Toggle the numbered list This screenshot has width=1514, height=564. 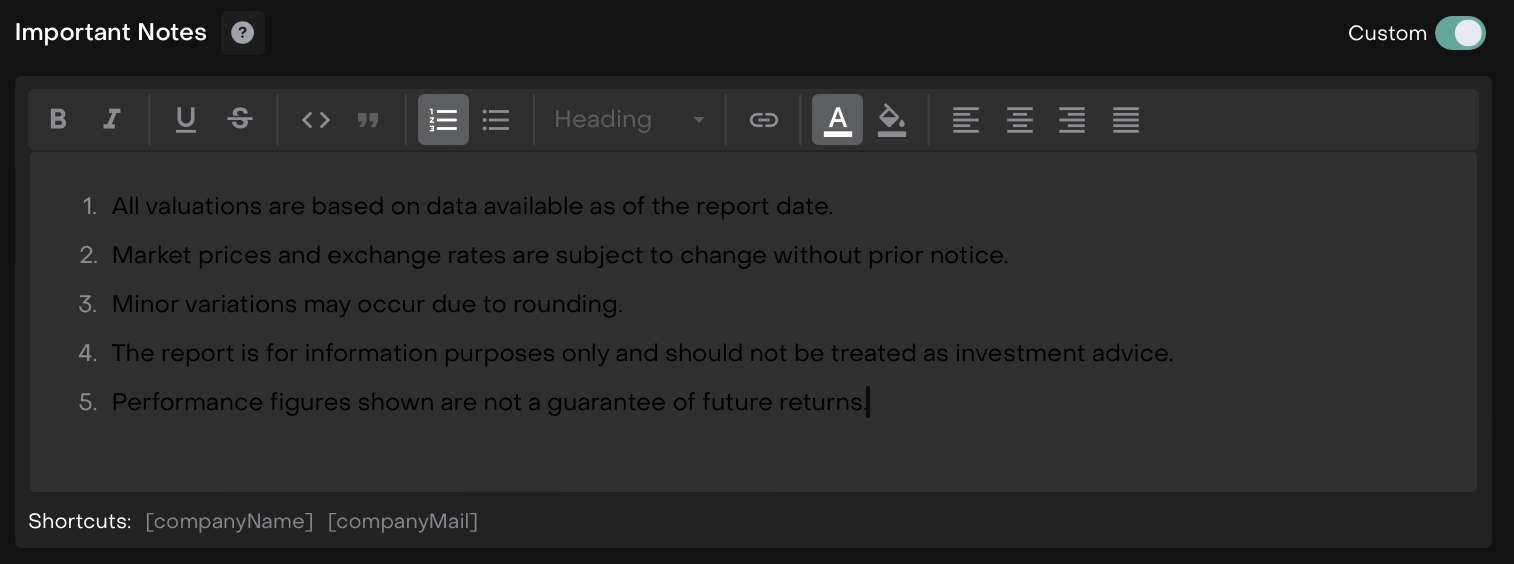[x=443, y=120]
